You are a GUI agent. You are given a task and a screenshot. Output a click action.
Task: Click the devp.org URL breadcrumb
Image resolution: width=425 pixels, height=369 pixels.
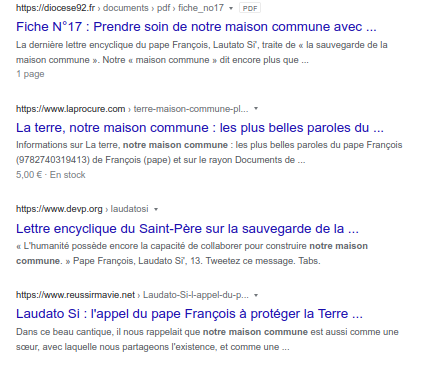point(82,209)
